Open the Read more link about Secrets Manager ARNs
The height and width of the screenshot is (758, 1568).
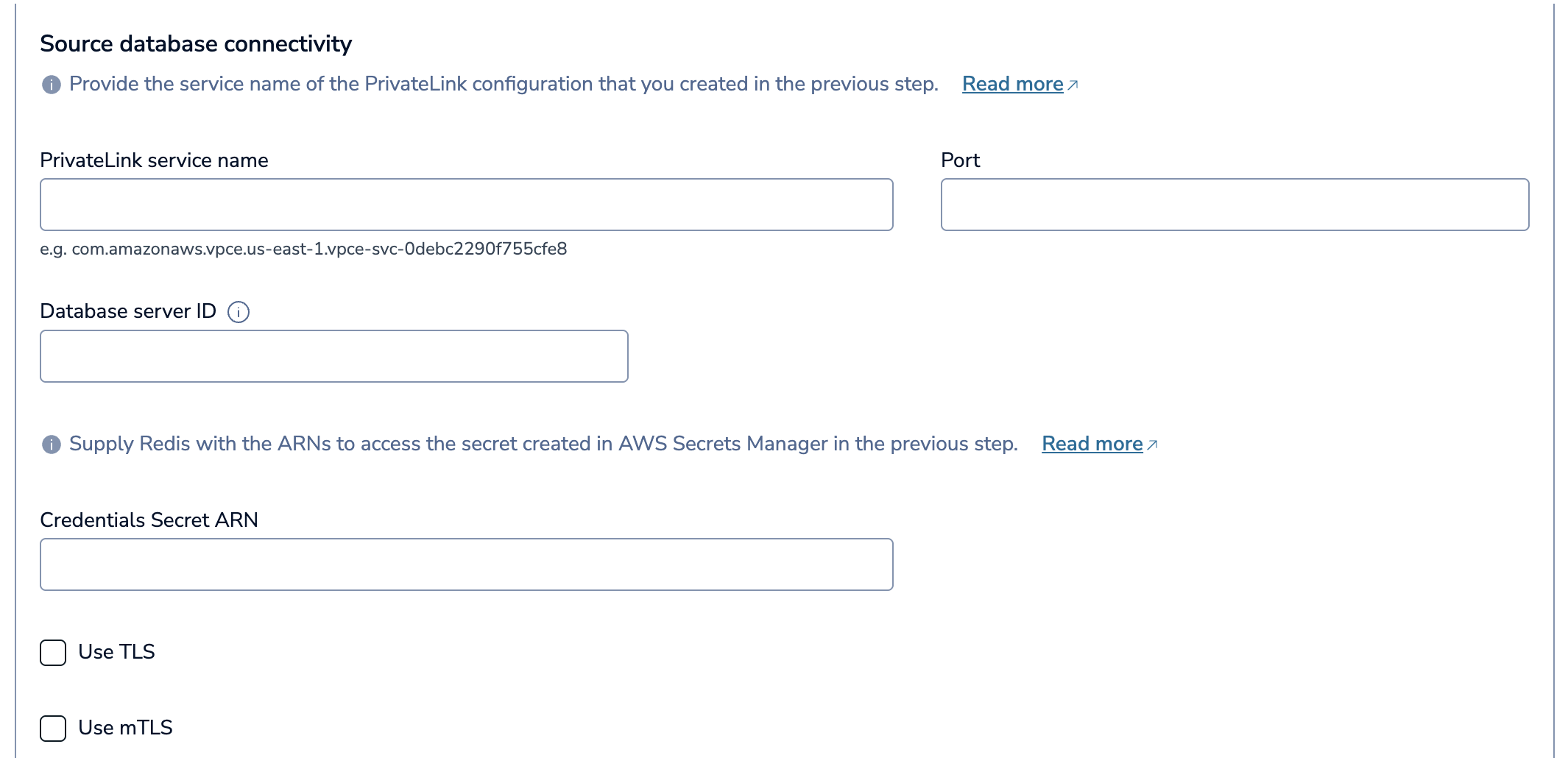point(1092,444)
